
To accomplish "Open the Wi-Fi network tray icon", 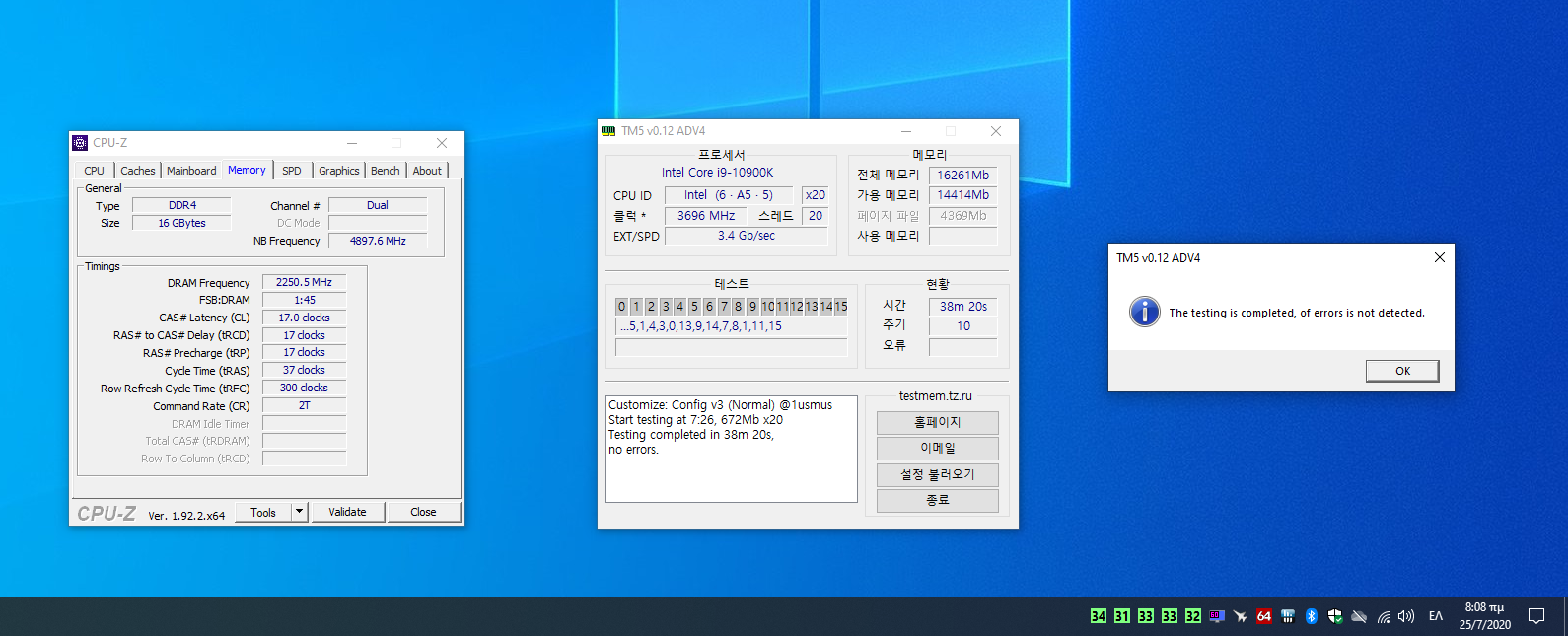I will [x=1384, y=616].
